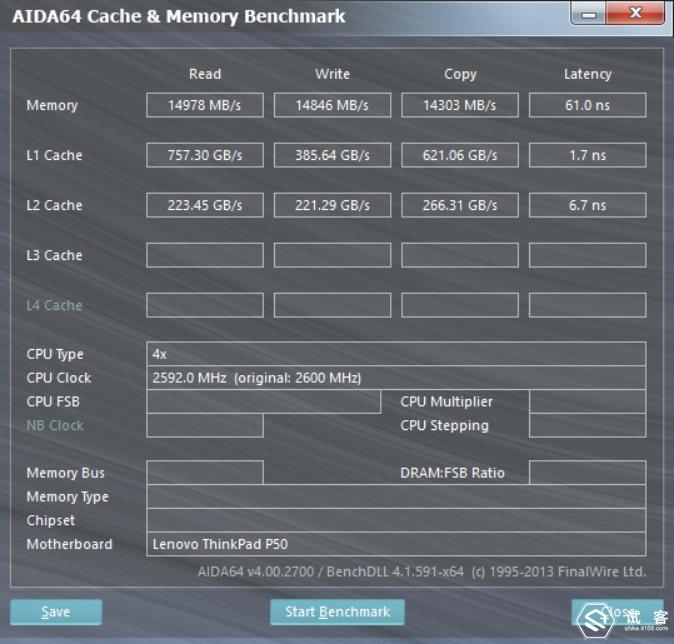Select L2 Cache latency 6.7 ns

pos(587,205)
